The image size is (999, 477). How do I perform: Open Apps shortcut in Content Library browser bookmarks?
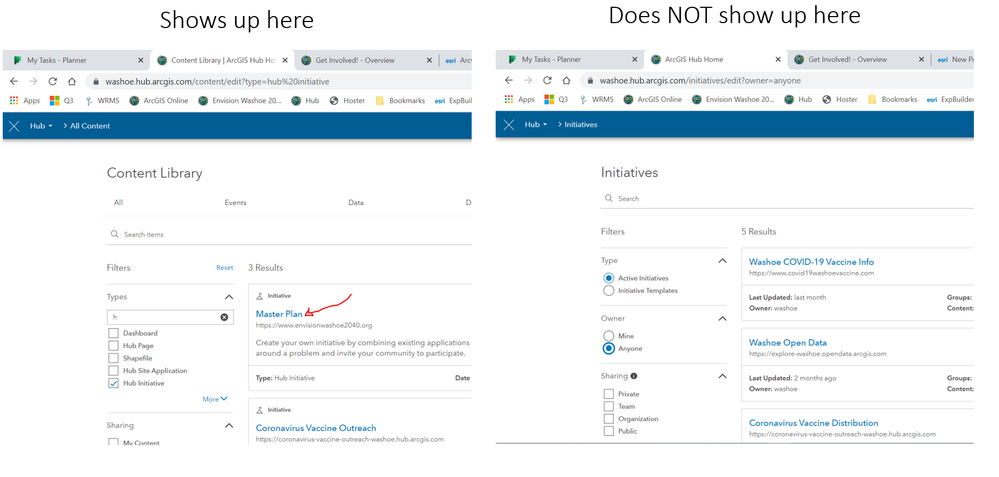point(25,101)
